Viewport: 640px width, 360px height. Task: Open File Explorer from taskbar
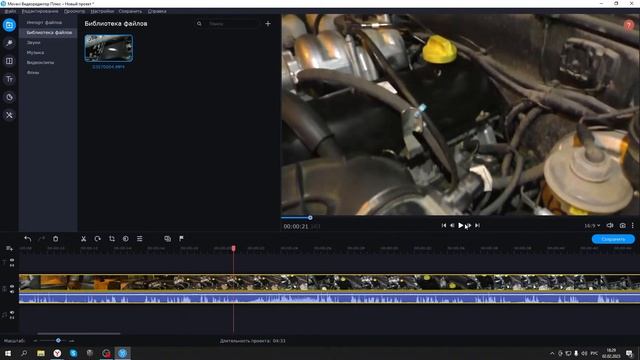(41, 353)
